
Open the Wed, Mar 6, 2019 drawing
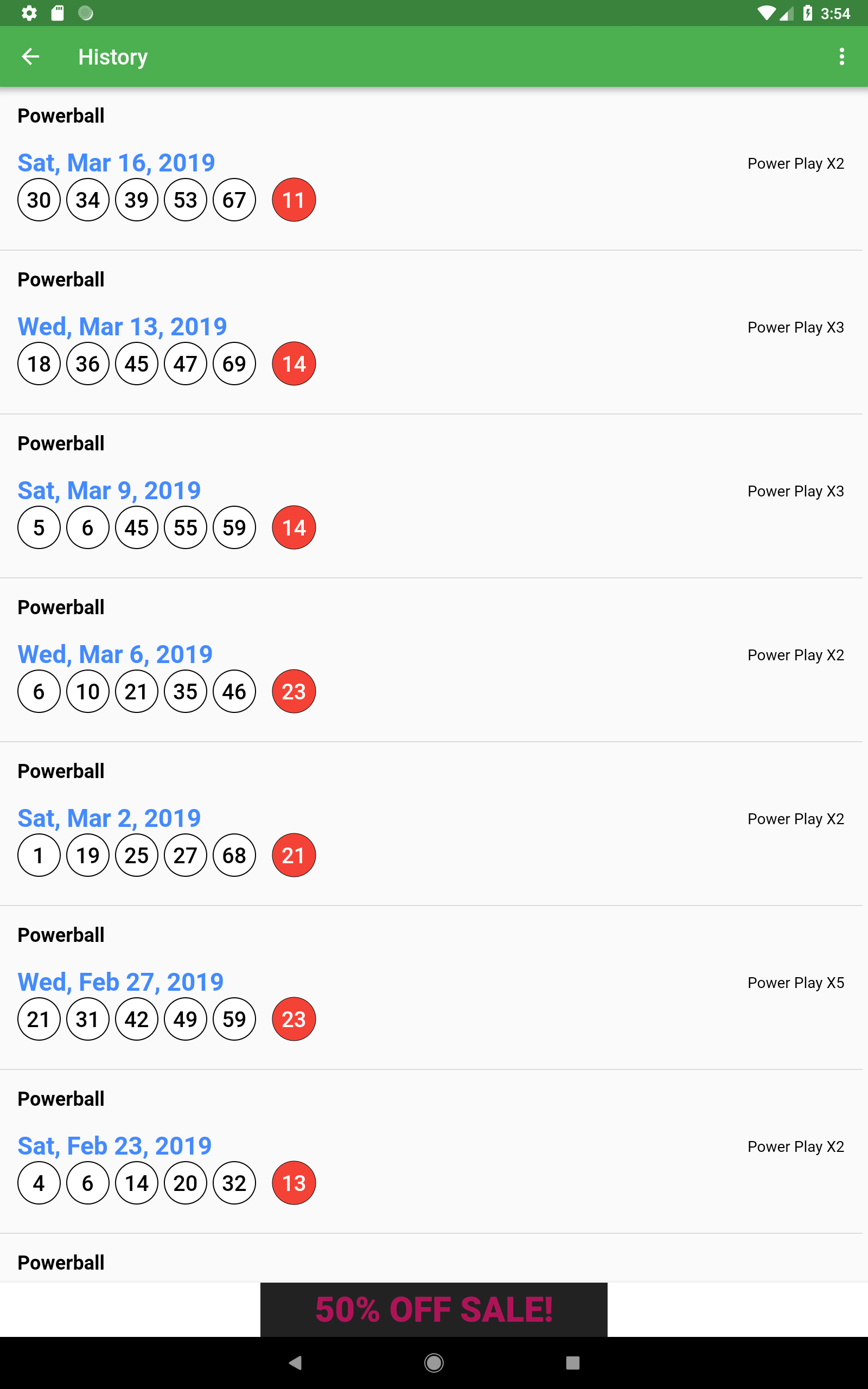click(x=115, y=654)
